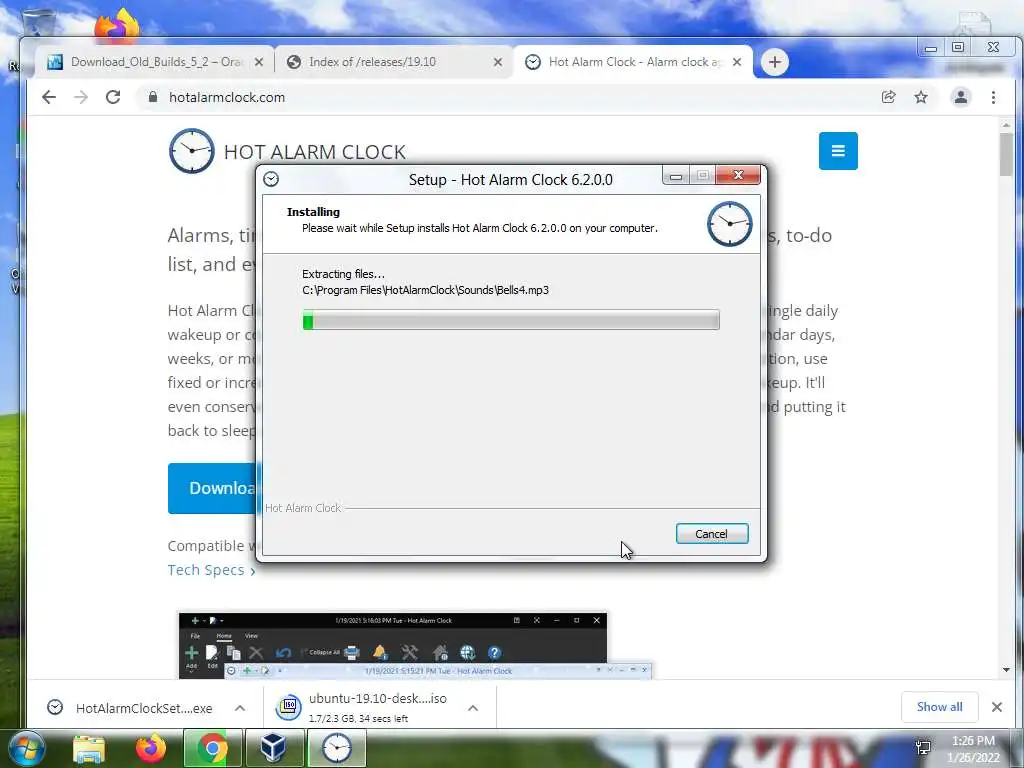The width and height of the screenshot is (1024, 768).
Task: Expand options for HotAlarmClockSet exe download
Action: [240, 708]
